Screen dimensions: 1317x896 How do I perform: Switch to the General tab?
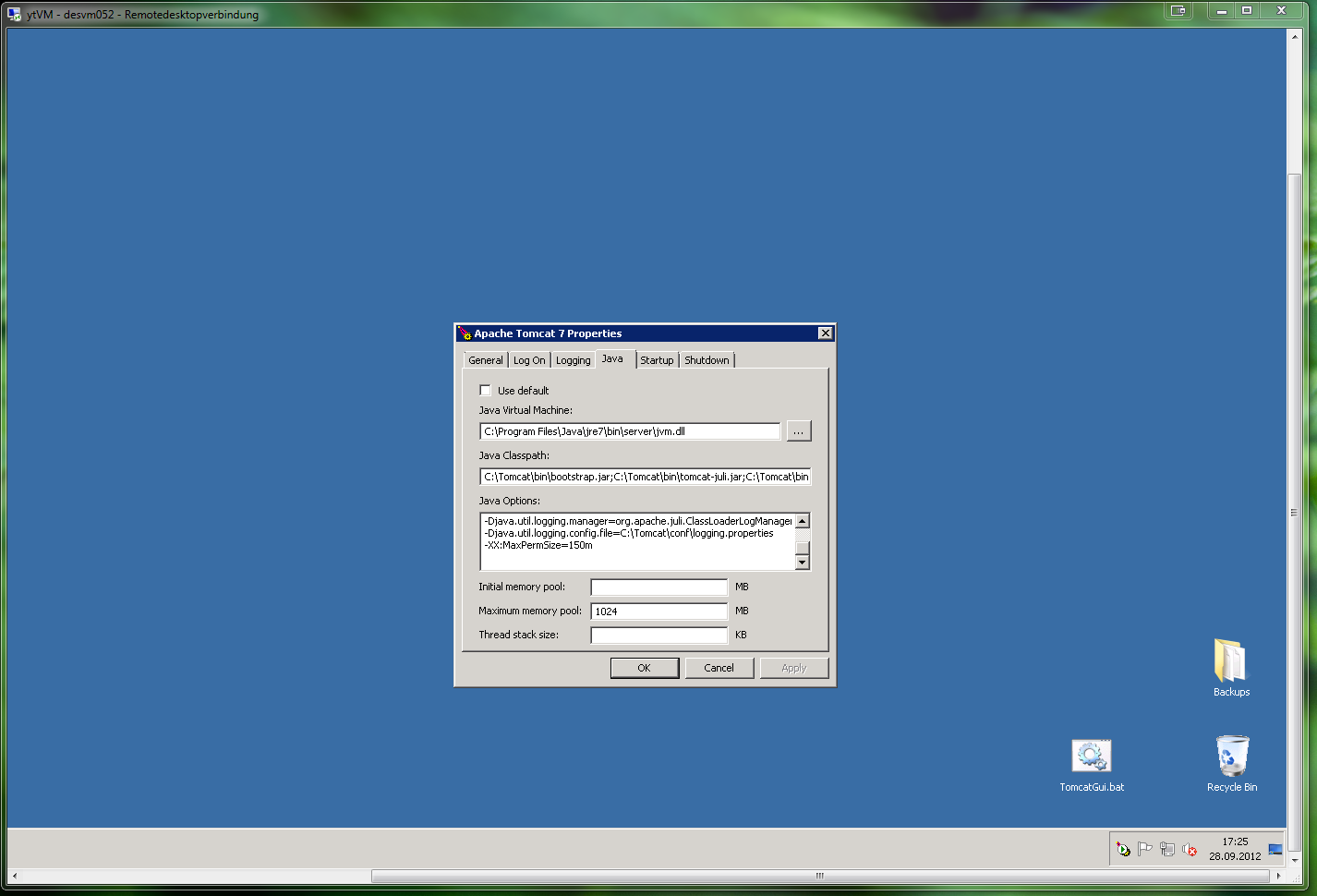486,360
